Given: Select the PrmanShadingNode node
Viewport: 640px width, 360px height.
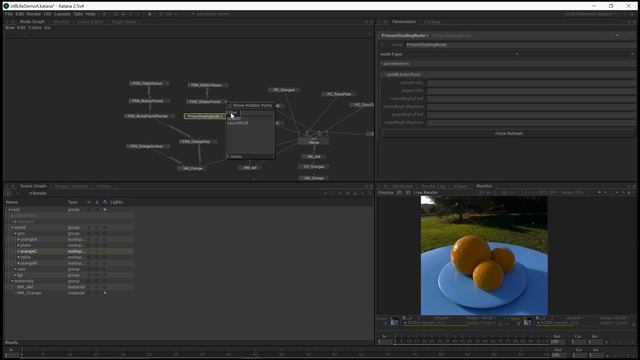Looking at the screenshot, I should point(205,116).
